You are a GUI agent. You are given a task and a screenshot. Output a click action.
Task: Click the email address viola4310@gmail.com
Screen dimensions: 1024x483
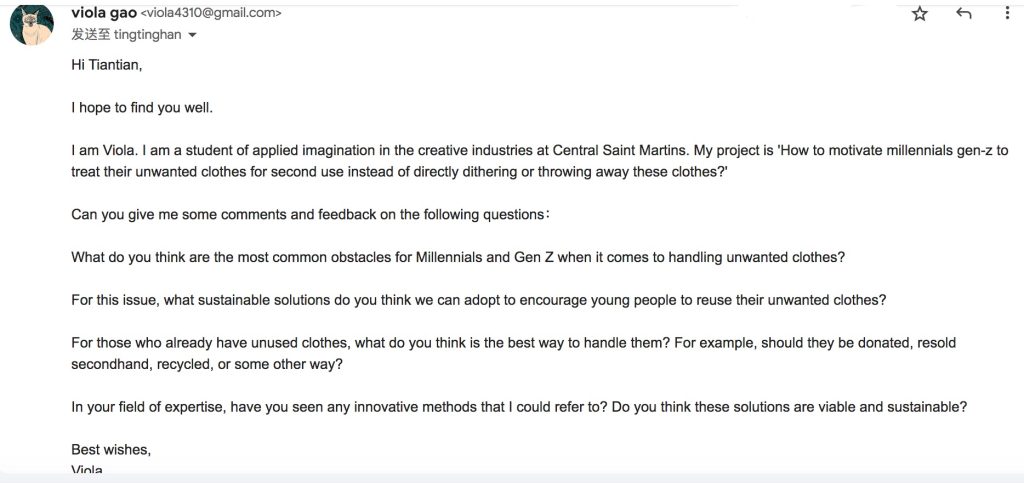pos(212,13)
